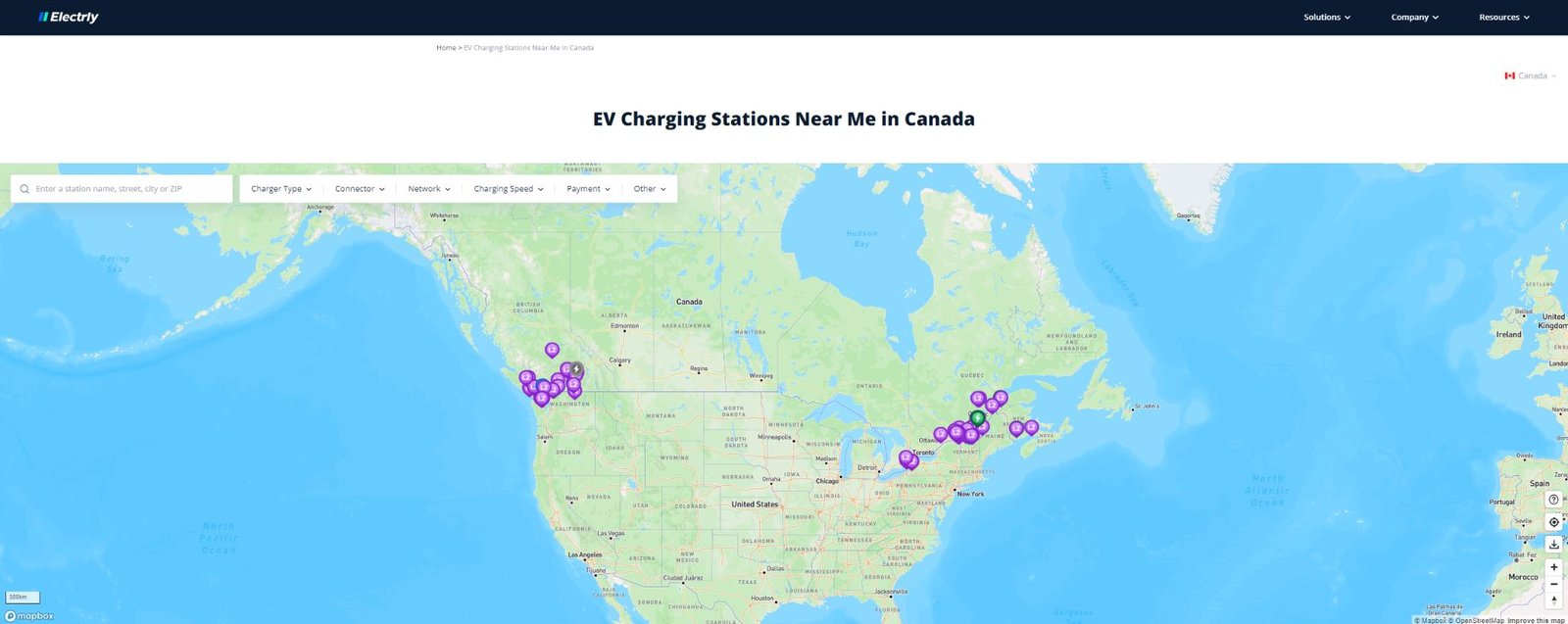Open the Payment filter dropdown
This screenshot has width=1568, height=624.
coord(588,189)
